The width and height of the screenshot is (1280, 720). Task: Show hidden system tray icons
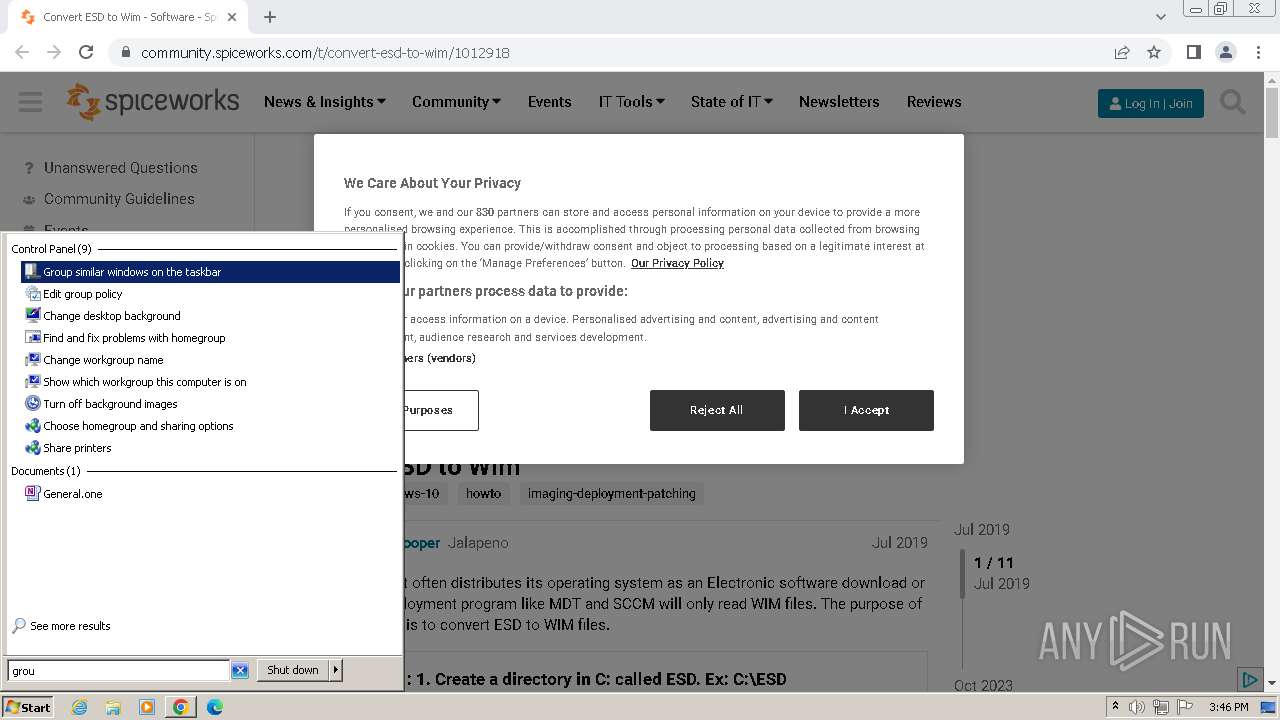1116,707
